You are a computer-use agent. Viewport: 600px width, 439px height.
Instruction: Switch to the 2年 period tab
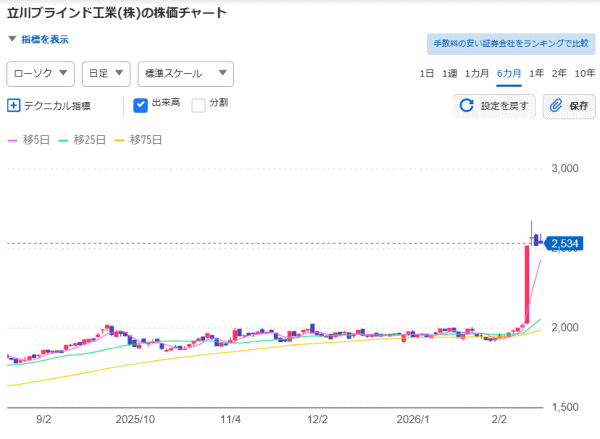559,73
